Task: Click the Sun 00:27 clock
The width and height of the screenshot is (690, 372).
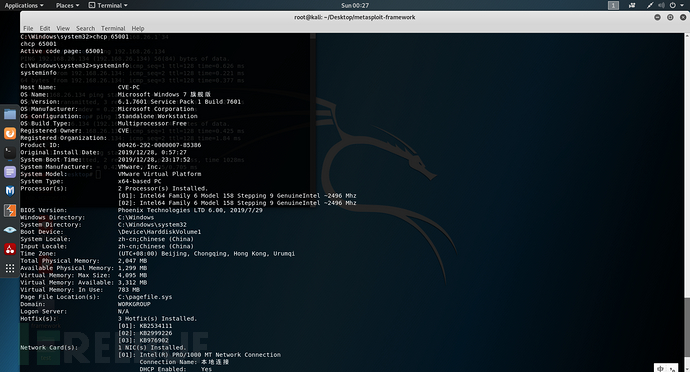Action: 355,5
